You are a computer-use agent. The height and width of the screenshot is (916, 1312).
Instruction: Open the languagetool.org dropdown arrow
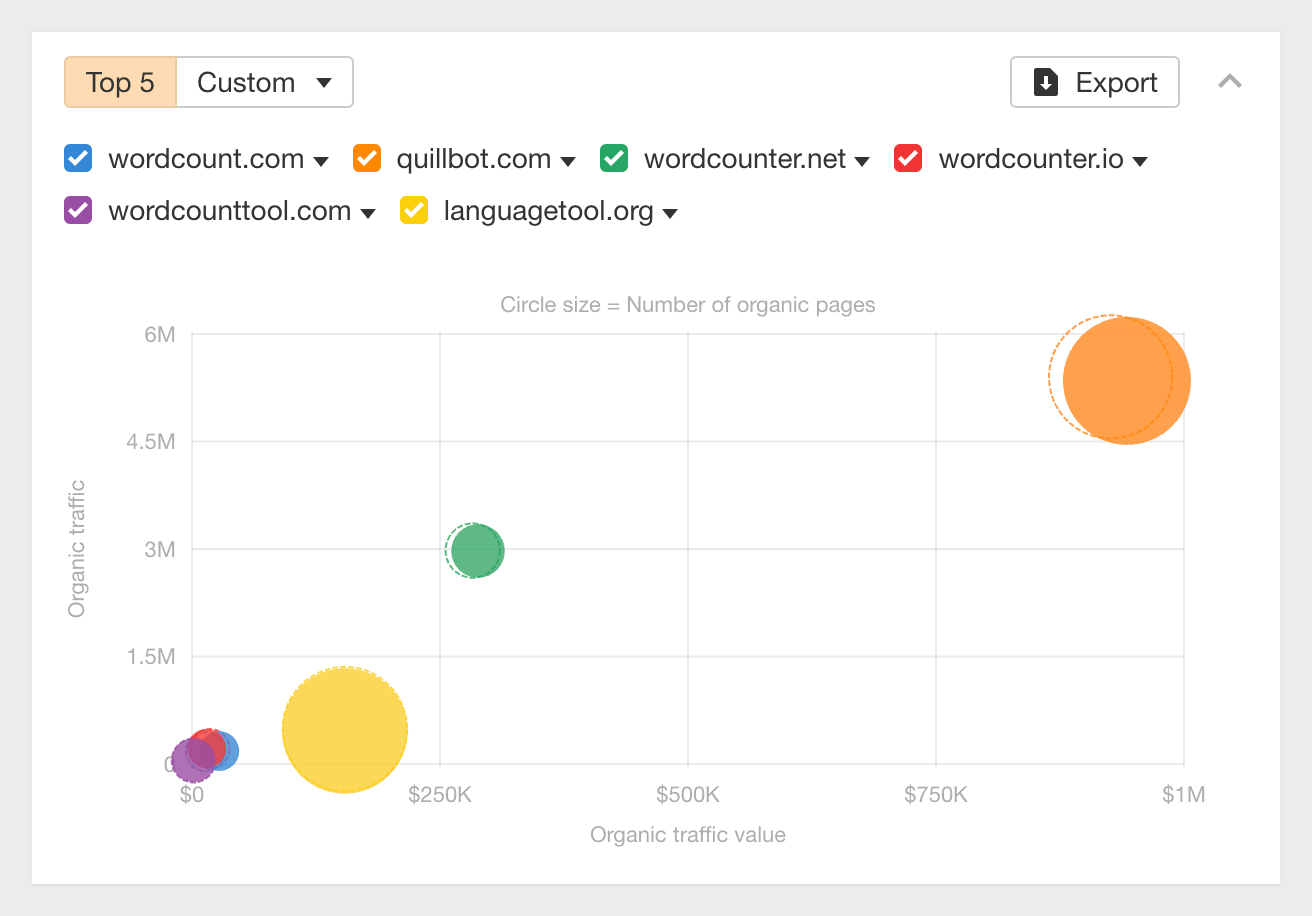[671, 212]
